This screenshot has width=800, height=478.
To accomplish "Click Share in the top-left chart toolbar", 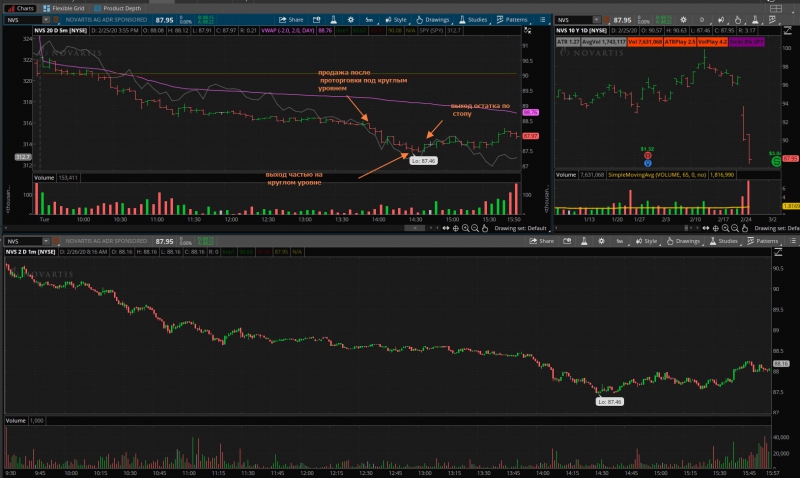I will 291,20.
